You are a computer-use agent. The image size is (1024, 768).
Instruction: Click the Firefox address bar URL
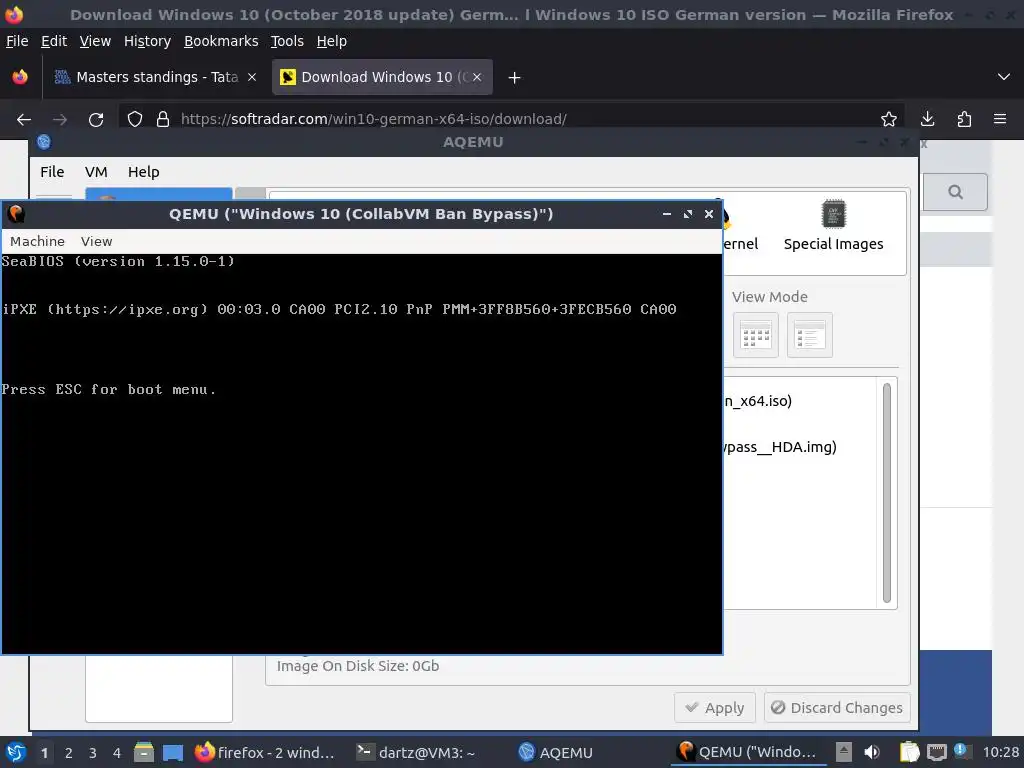pos(374,119)
